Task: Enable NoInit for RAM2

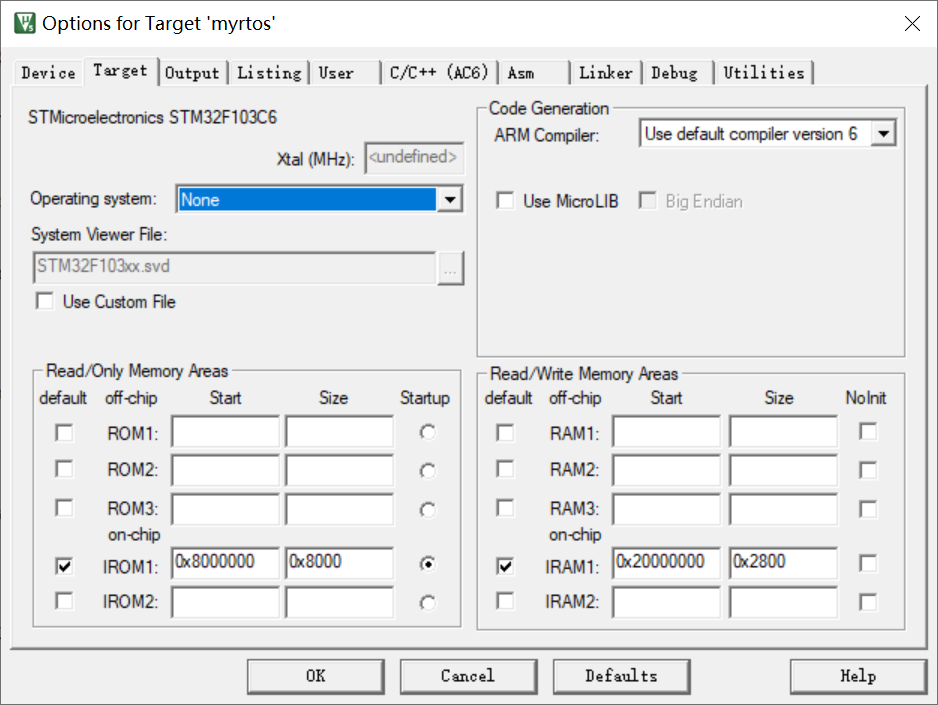Action: pos(868,470)
